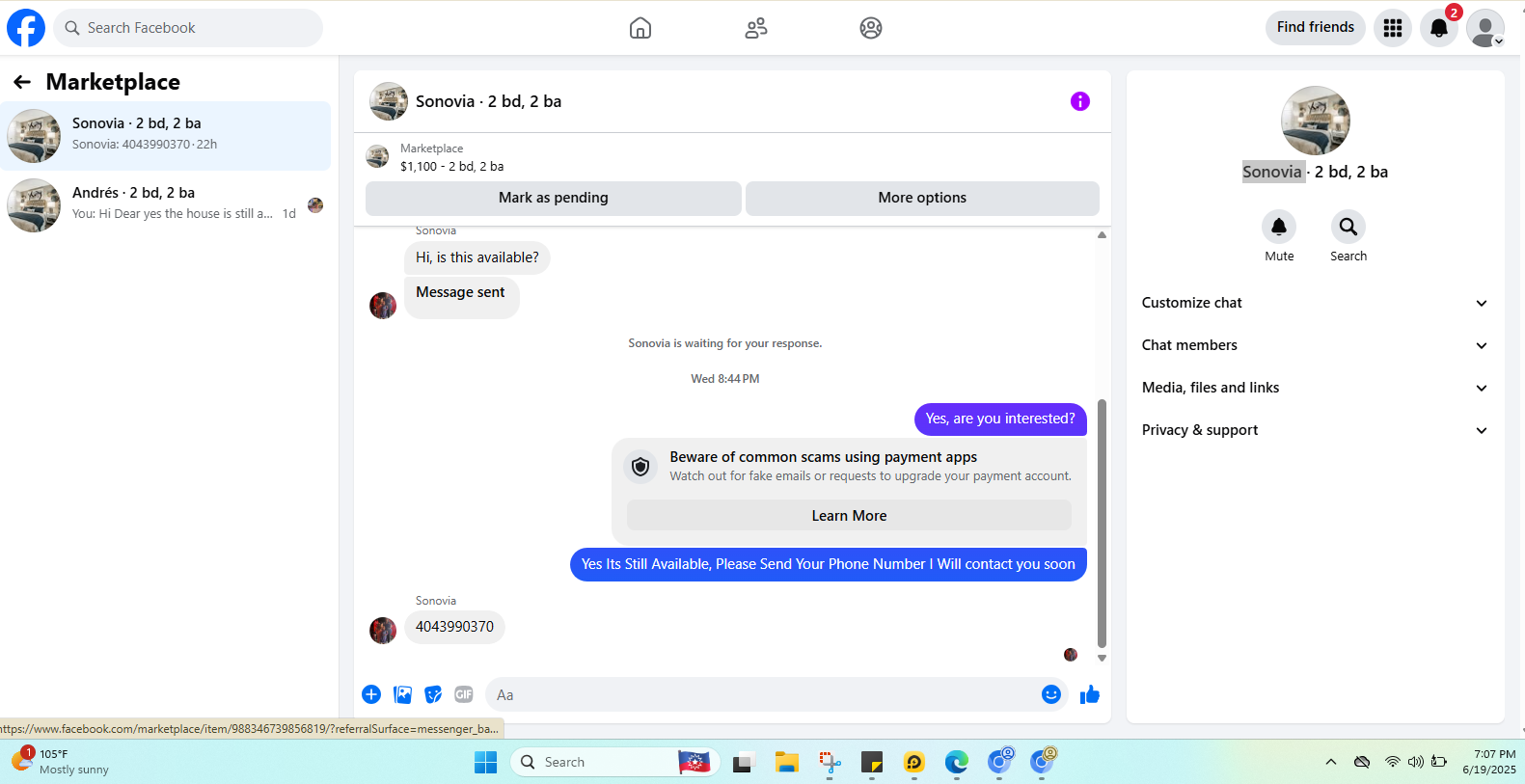Viewport: 1525px width, 784px height.
Task: Click the 'Message sent' bubble
Action: pos(461,296)
